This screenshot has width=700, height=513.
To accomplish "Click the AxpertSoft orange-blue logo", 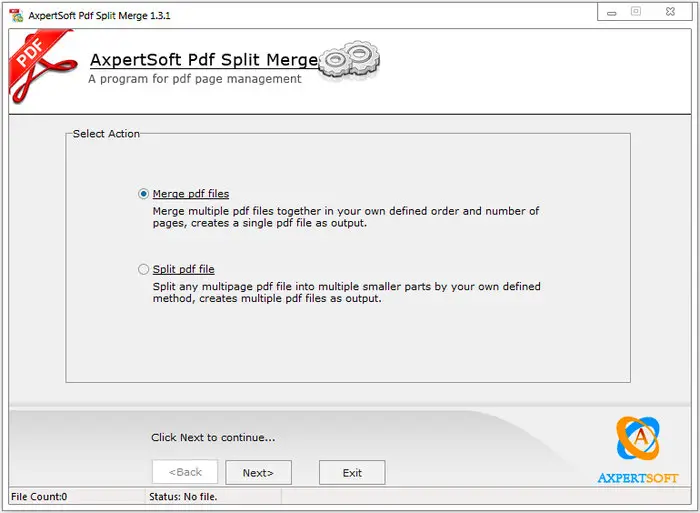I will [x=638, y=450].
